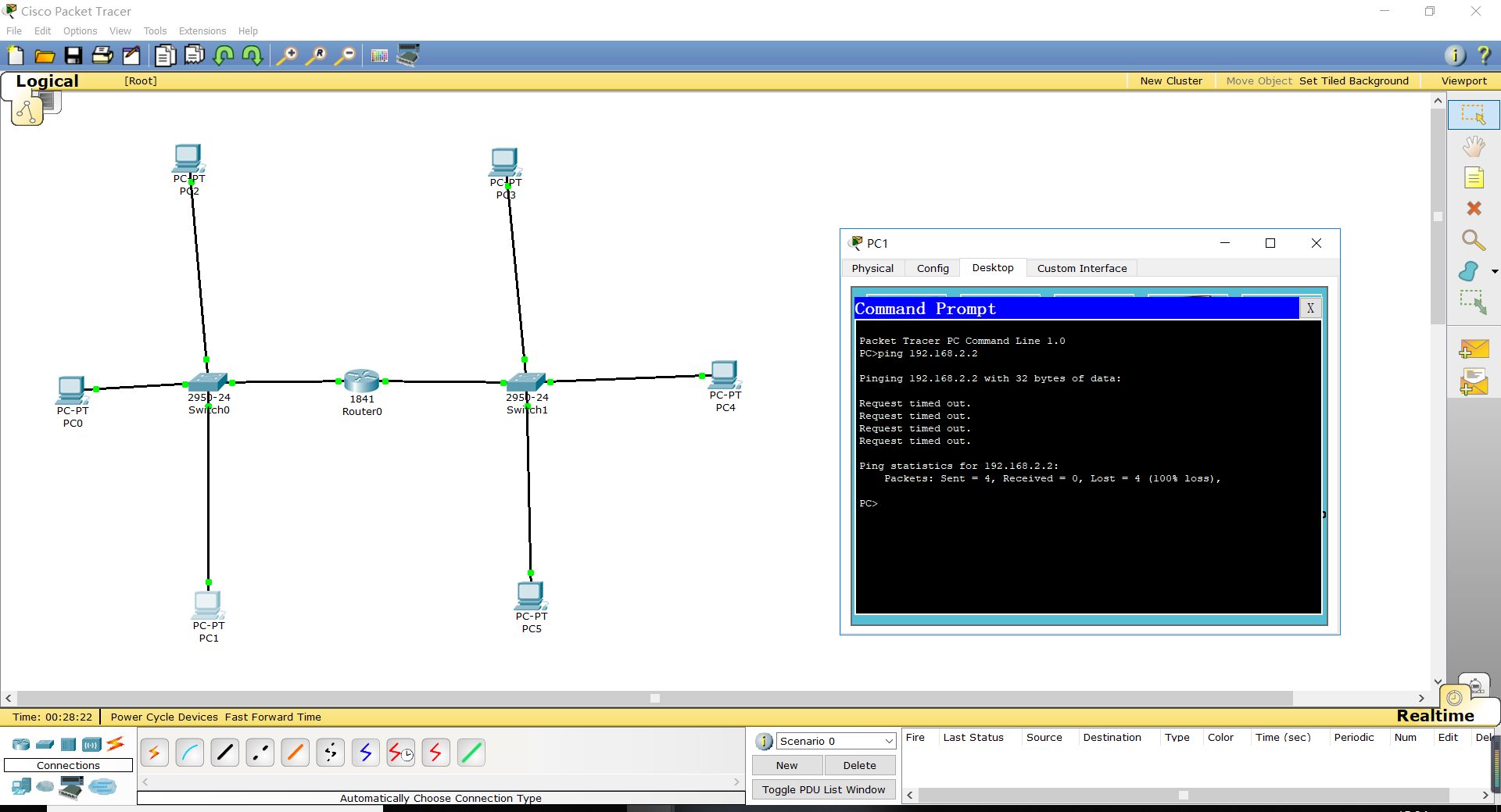Click the PDU list horizontal scrollbar
This screenshot has width=1501, height=812.
pyautogui.click(x=1184, y=795)
